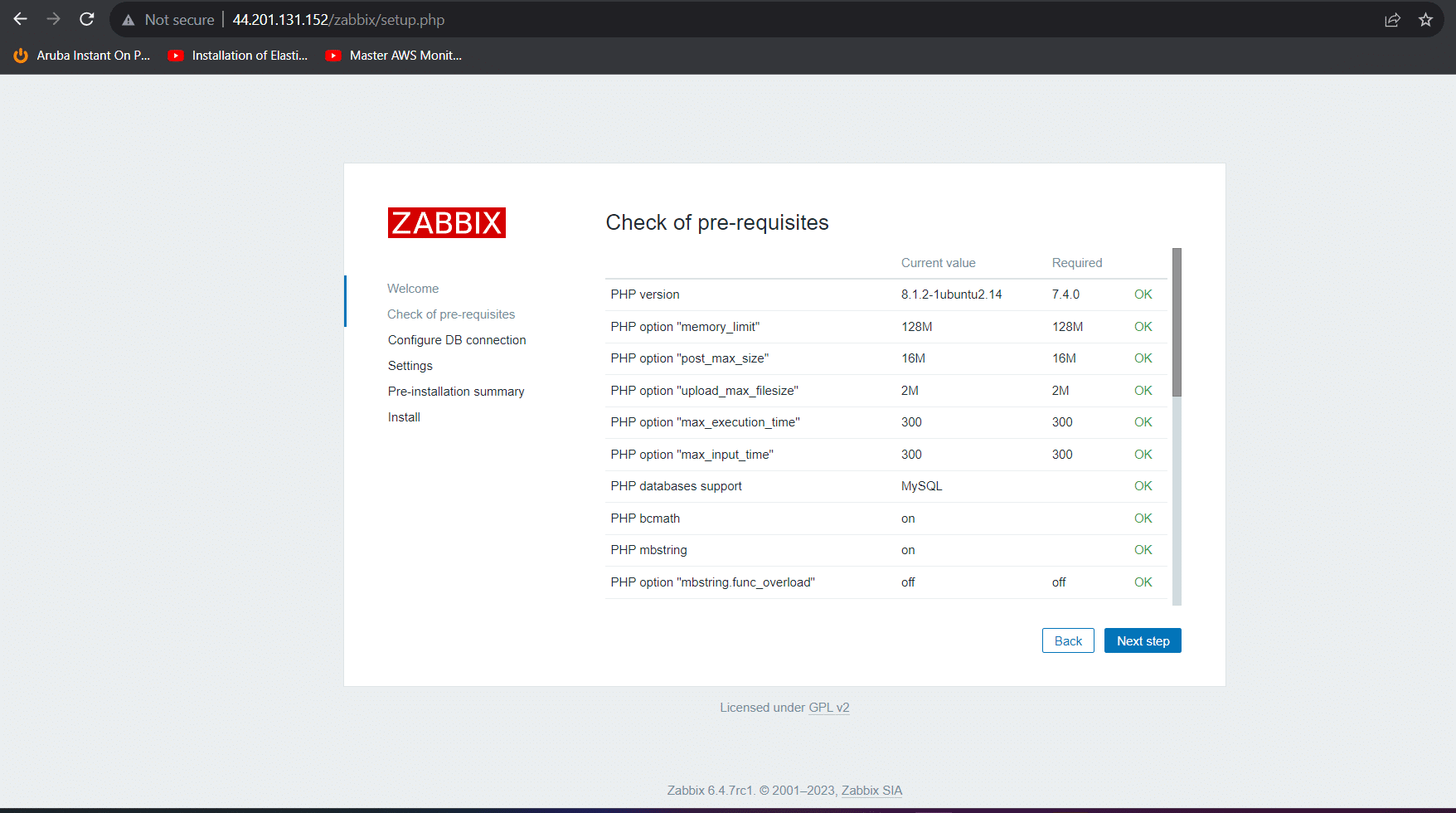
Task: Click the browser back arrow
Action: (x=21, y=19)
